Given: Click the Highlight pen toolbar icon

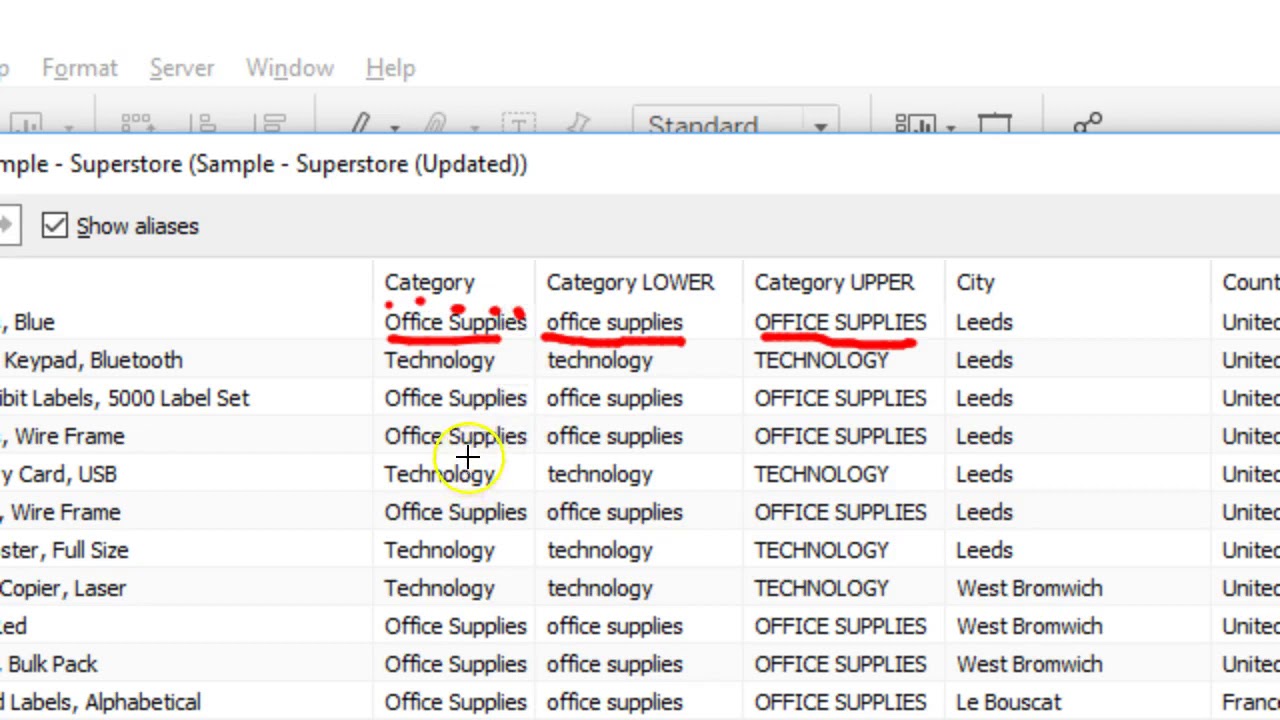Looking at the screenshot, I should pos(361,125).
